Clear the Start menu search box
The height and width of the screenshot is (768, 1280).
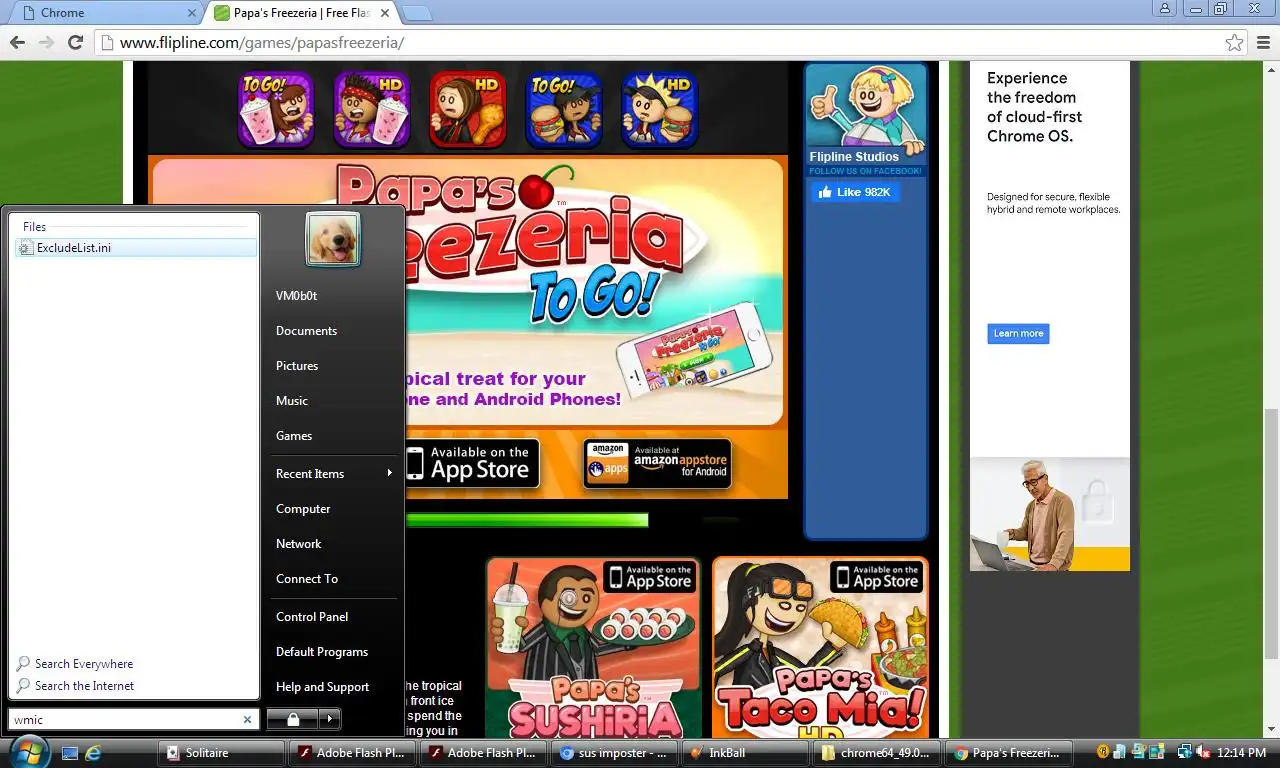247,719
